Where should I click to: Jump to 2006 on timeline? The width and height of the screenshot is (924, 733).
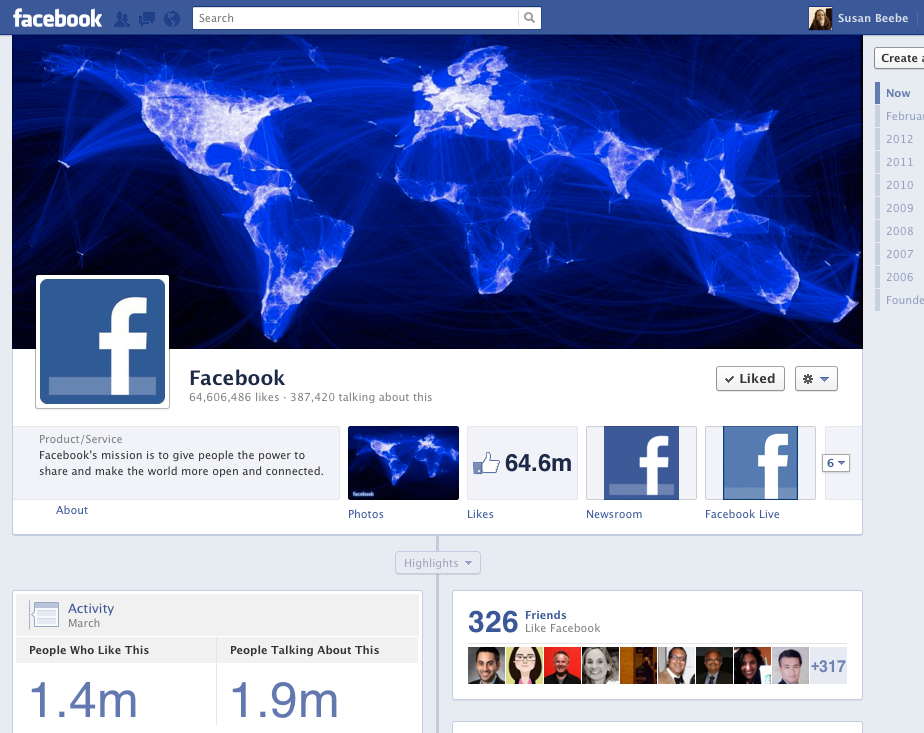pyautogui.click(x=899, y=277)
